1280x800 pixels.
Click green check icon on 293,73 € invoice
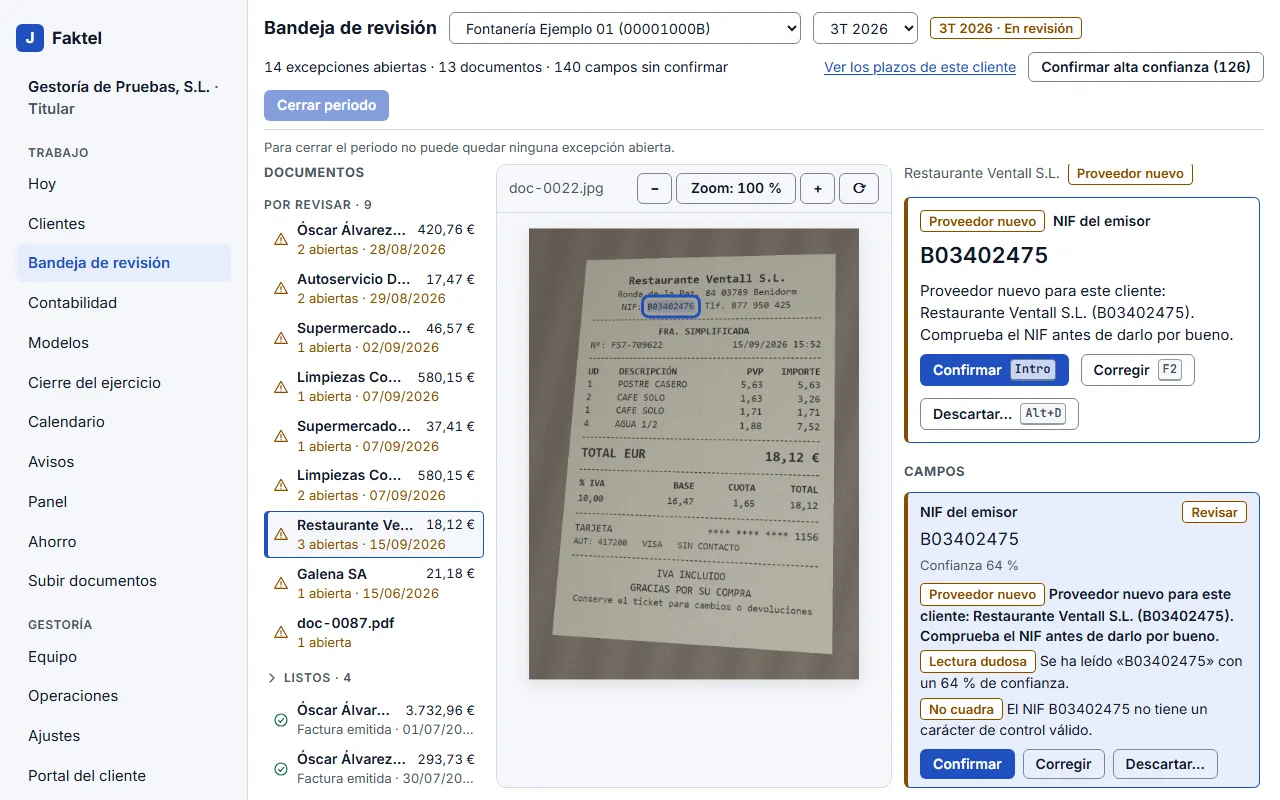pyautogui.click(x=281, y=768)
